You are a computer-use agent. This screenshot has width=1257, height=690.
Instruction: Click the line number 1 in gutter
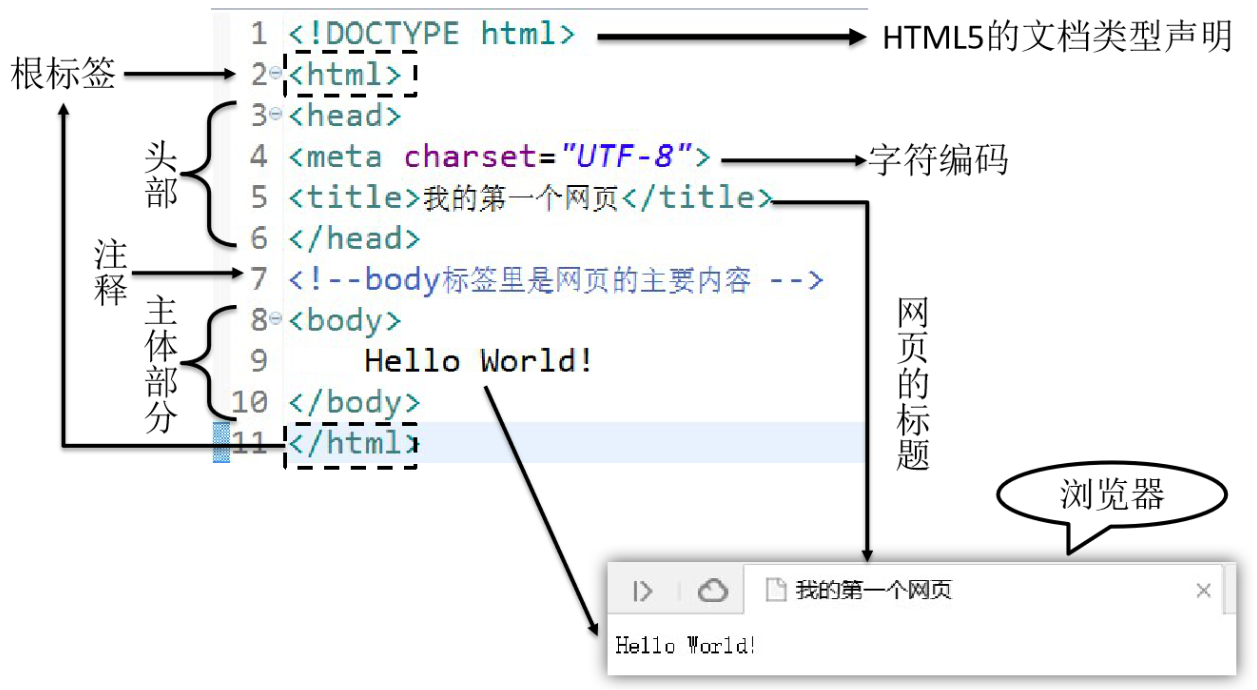[259, 34]
